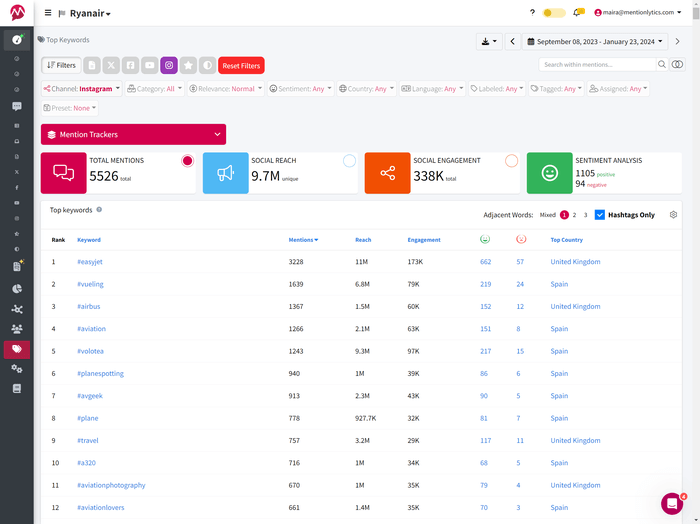Toggle the yellow theme switch
The width and height of the screenshot is (700, 524).
554,12
